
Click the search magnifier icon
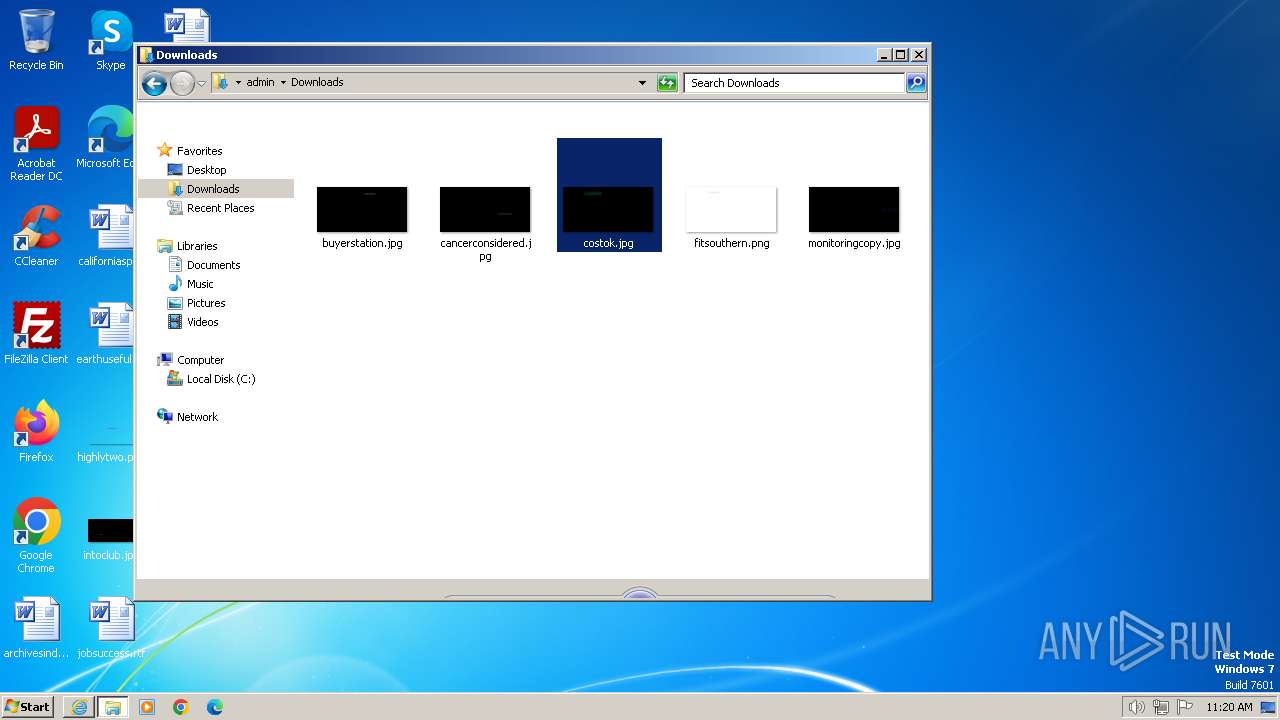pos(916,83)
